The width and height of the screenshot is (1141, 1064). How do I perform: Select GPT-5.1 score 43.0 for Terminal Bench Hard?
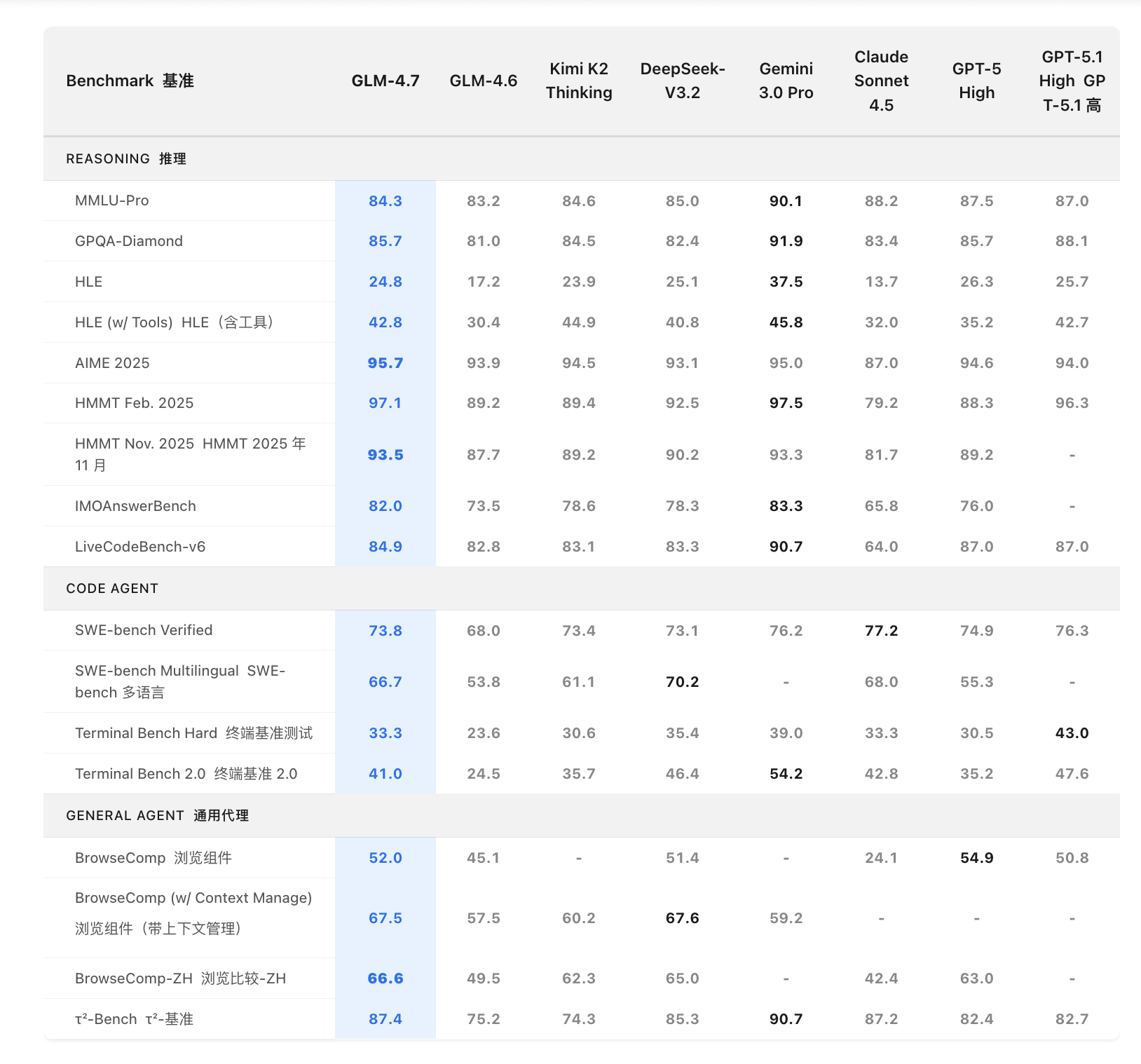click(x=1072, y=733)
